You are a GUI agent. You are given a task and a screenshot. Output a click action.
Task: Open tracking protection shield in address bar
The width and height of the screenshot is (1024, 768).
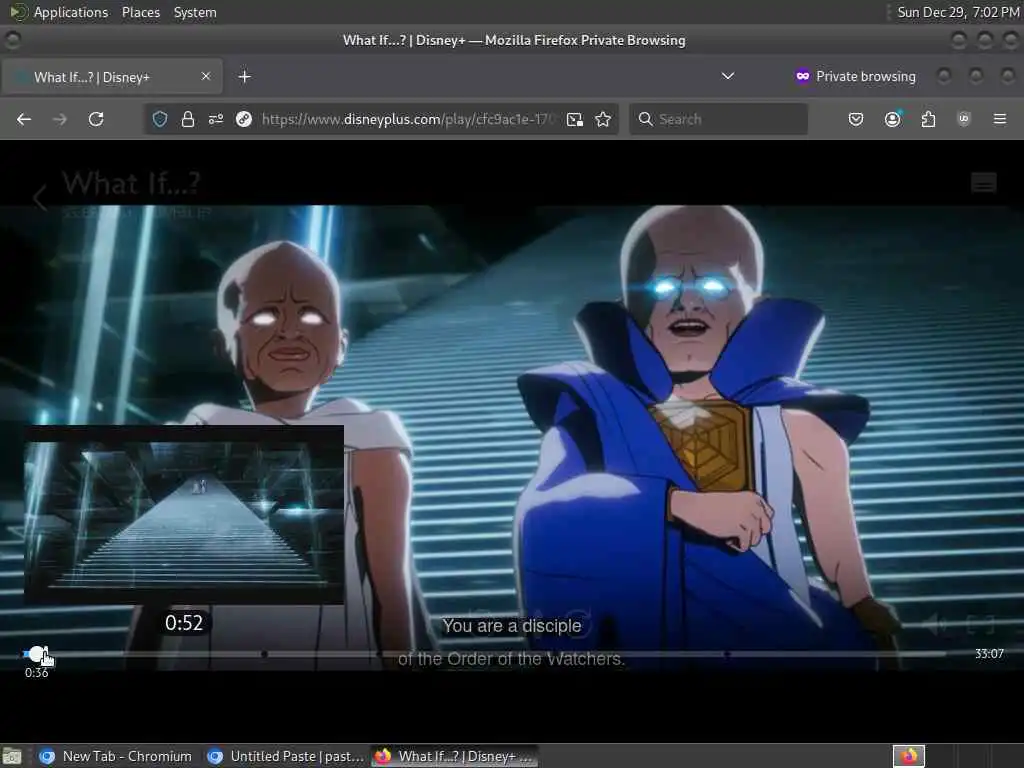click(160, 119)
